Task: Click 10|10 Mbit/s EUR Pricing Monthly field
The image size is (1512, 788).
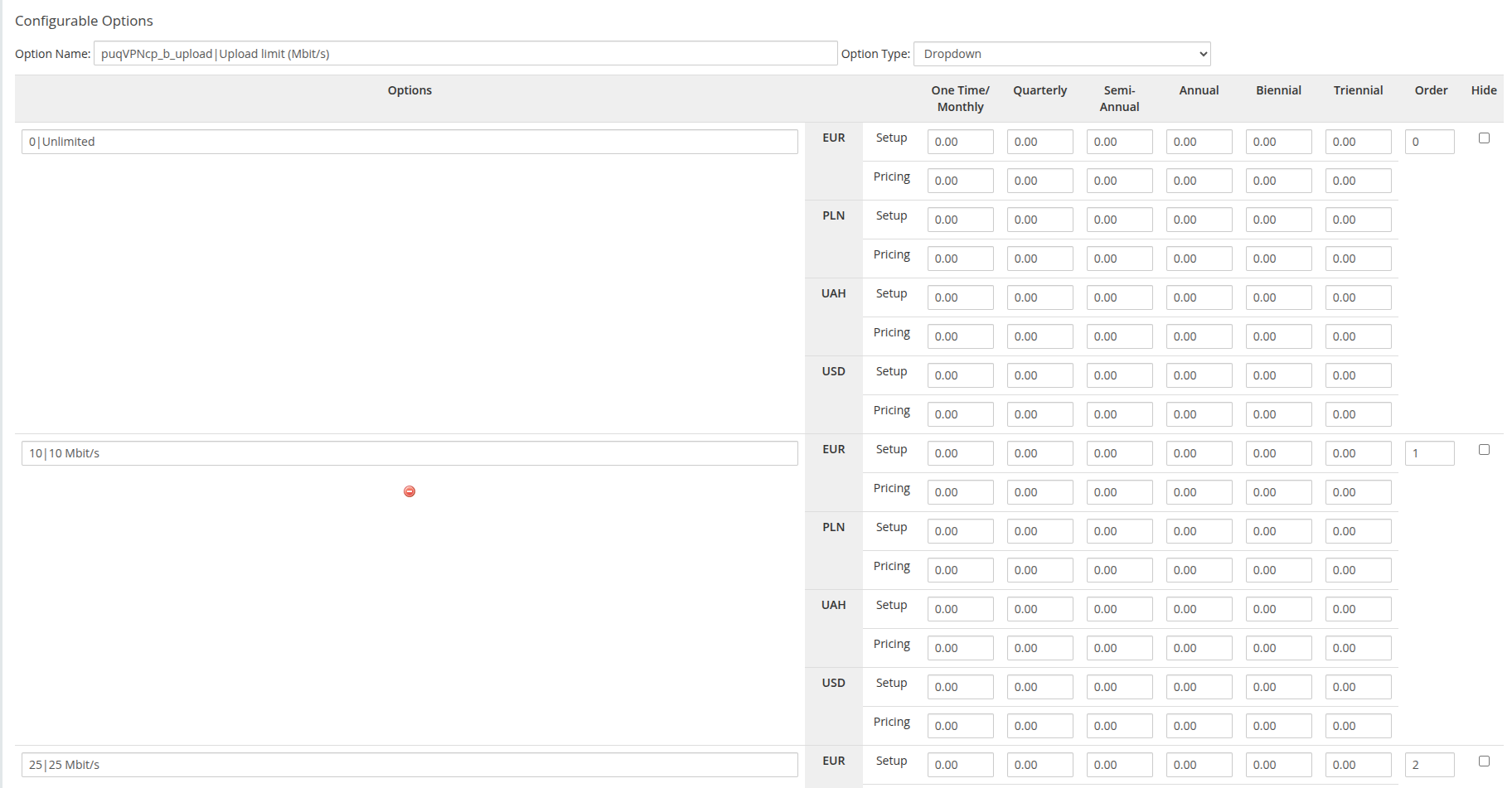Action: (x=961, y=492)
